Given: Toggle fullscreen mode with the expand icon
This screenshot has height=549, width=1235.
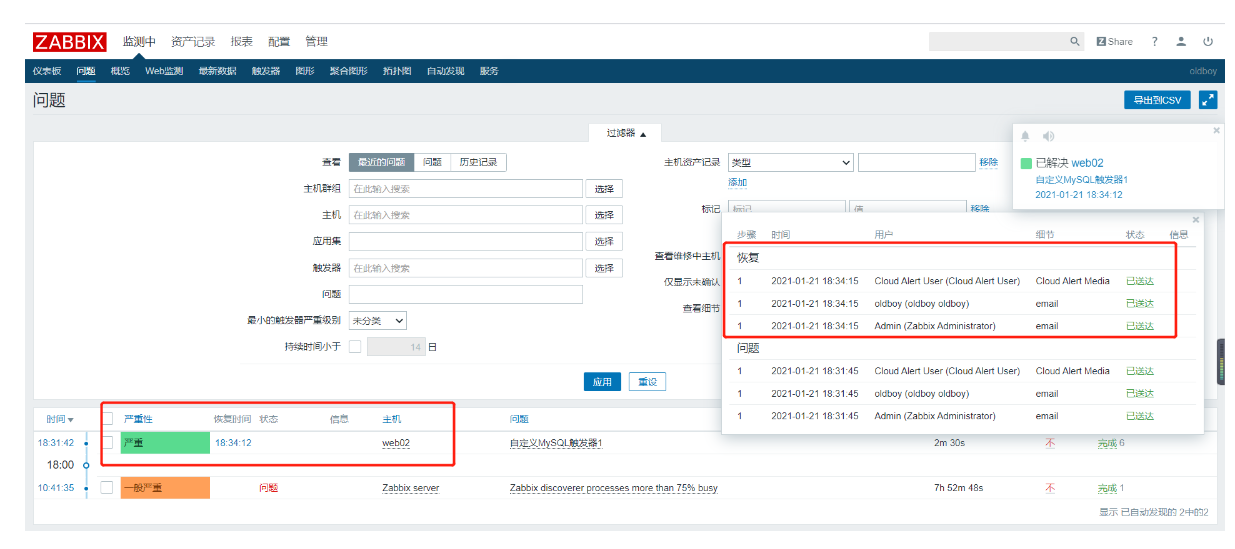Looking at the screenshot, I should pyautogui.click(x=1208, y=100).
